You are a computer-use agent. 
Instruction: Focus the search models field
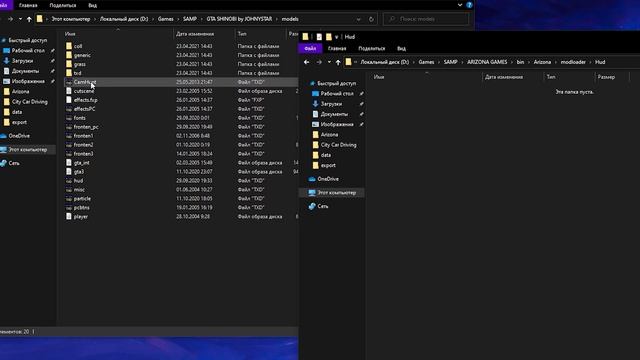point(426,19)
